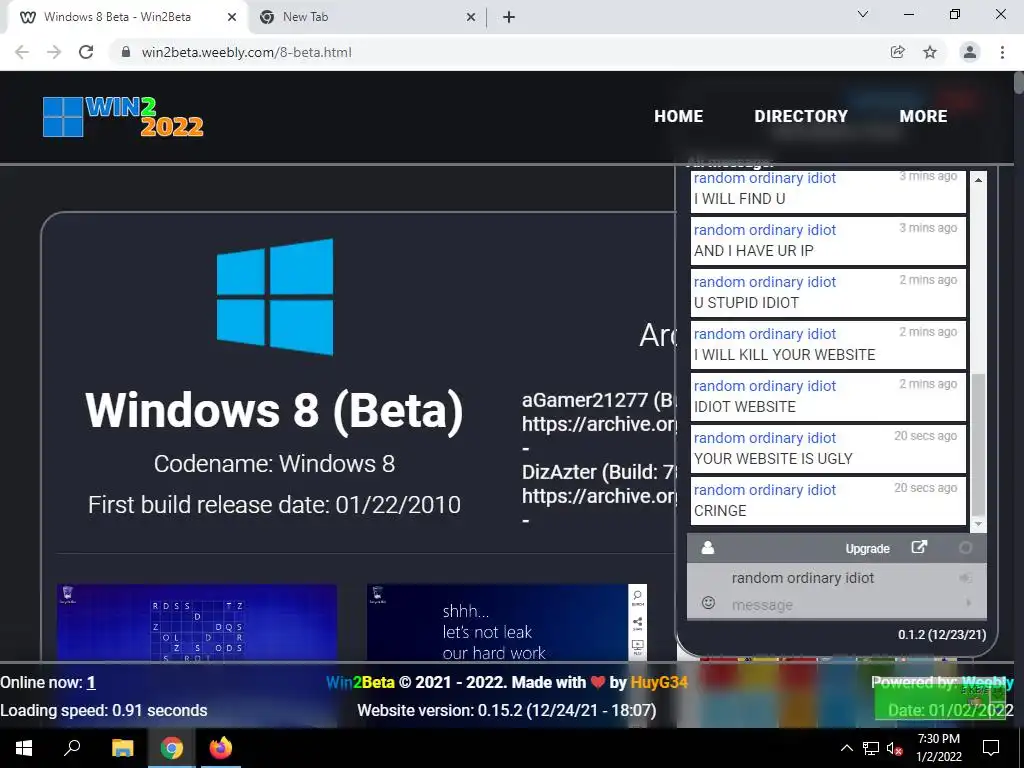This screenshot has height=768, width=1024.
Task: Click the muted volume tray icon
Action: click(895, 748)
